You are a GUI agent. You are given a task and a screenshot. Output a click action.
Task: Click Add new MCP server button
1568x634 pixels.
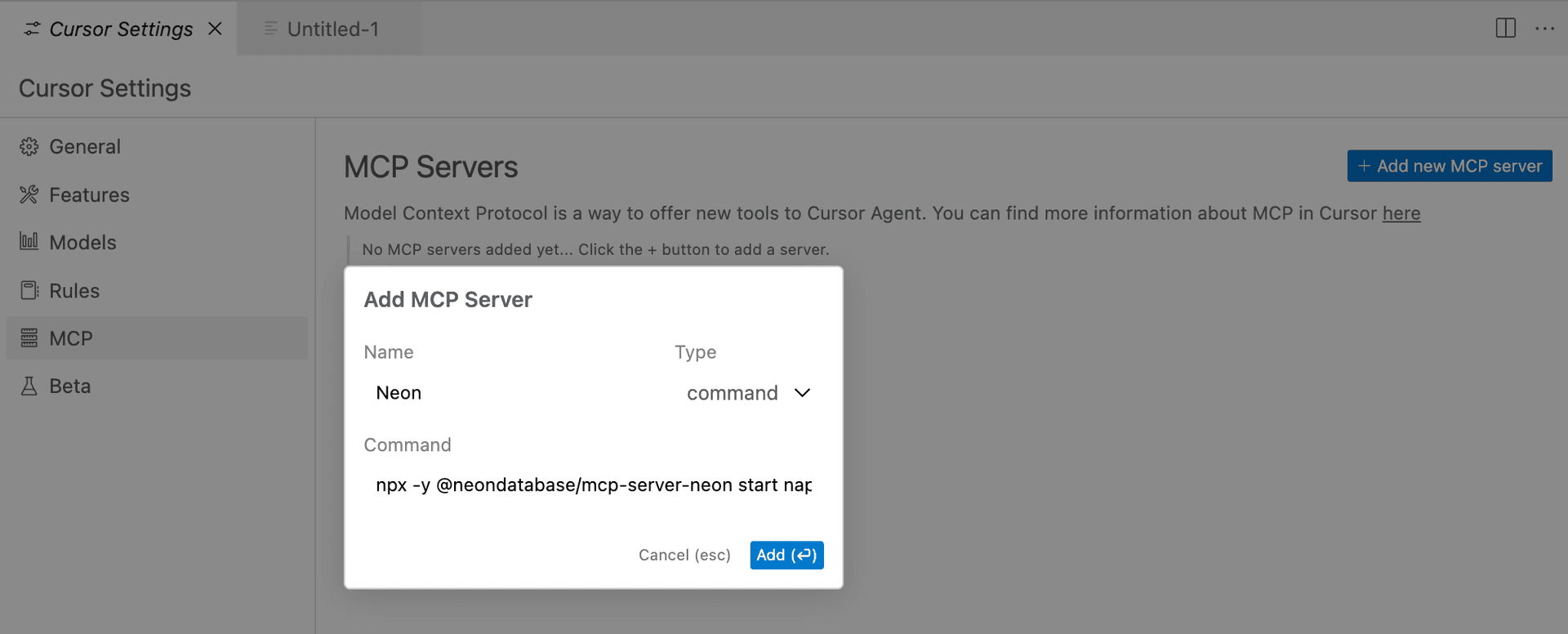pos(1450,166)
